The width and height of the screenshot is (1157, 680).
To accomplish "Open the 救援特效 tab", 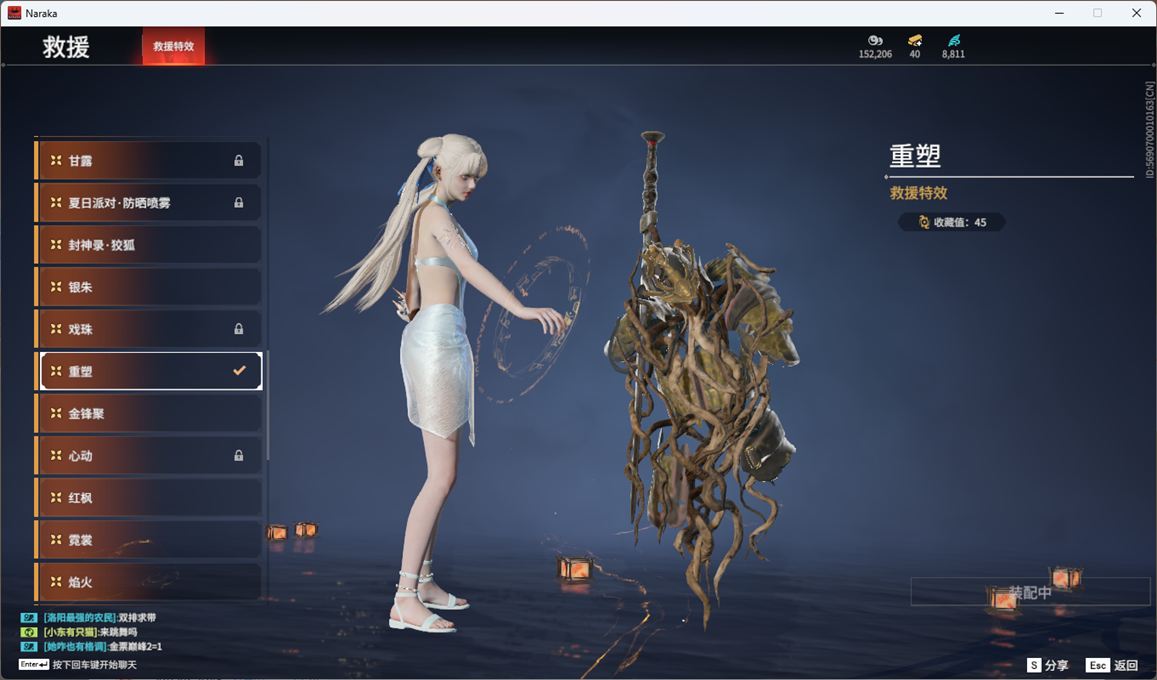I will point(173,46).
